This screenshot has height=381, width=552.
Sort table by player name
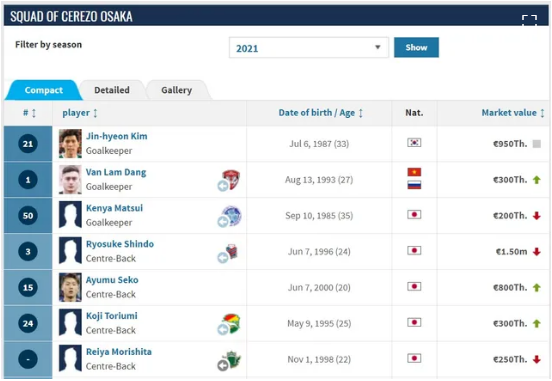coord(80,113)
